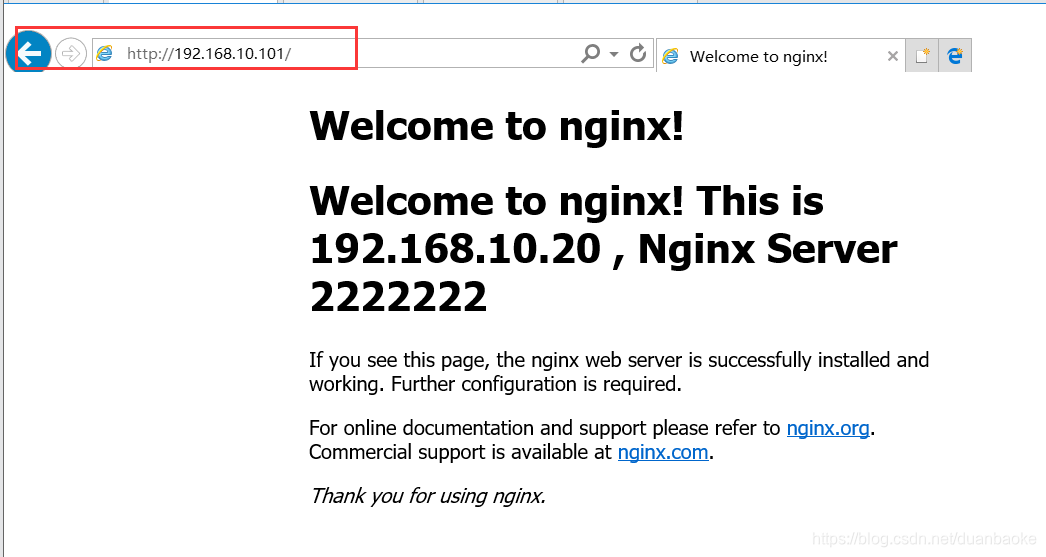The height and width of the screenshot is (557, 1046).
Task: Refresh the page with the reload icon
Action: [x=638, y=53]
